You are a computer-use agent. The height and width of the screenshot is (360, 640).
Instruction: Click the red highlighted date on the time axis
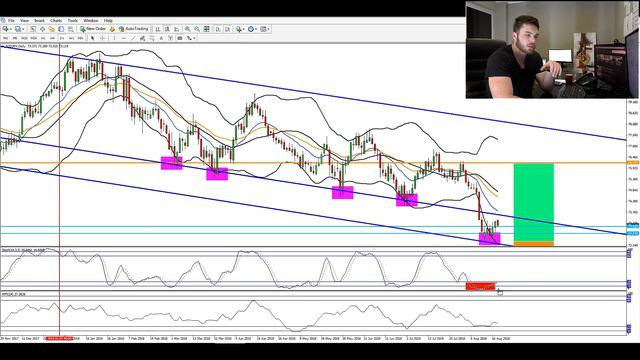click(59, 338)
